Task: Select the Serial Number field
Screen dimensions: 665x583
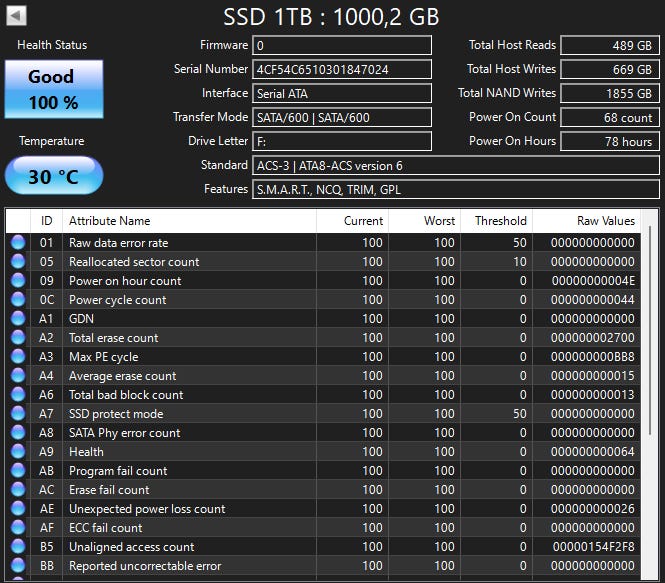Action: click(342, 69)
